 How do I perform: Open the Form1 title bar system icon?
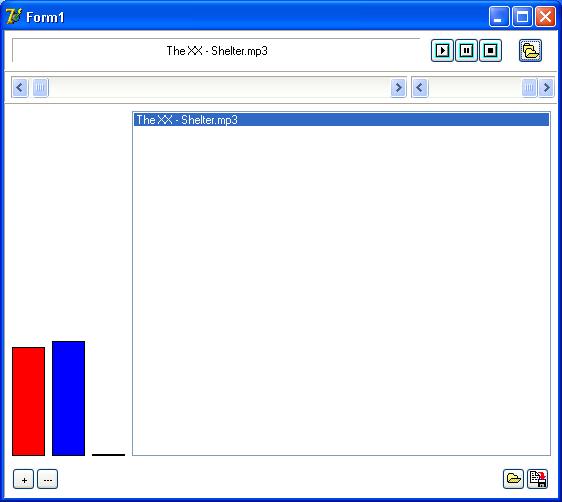14,16
